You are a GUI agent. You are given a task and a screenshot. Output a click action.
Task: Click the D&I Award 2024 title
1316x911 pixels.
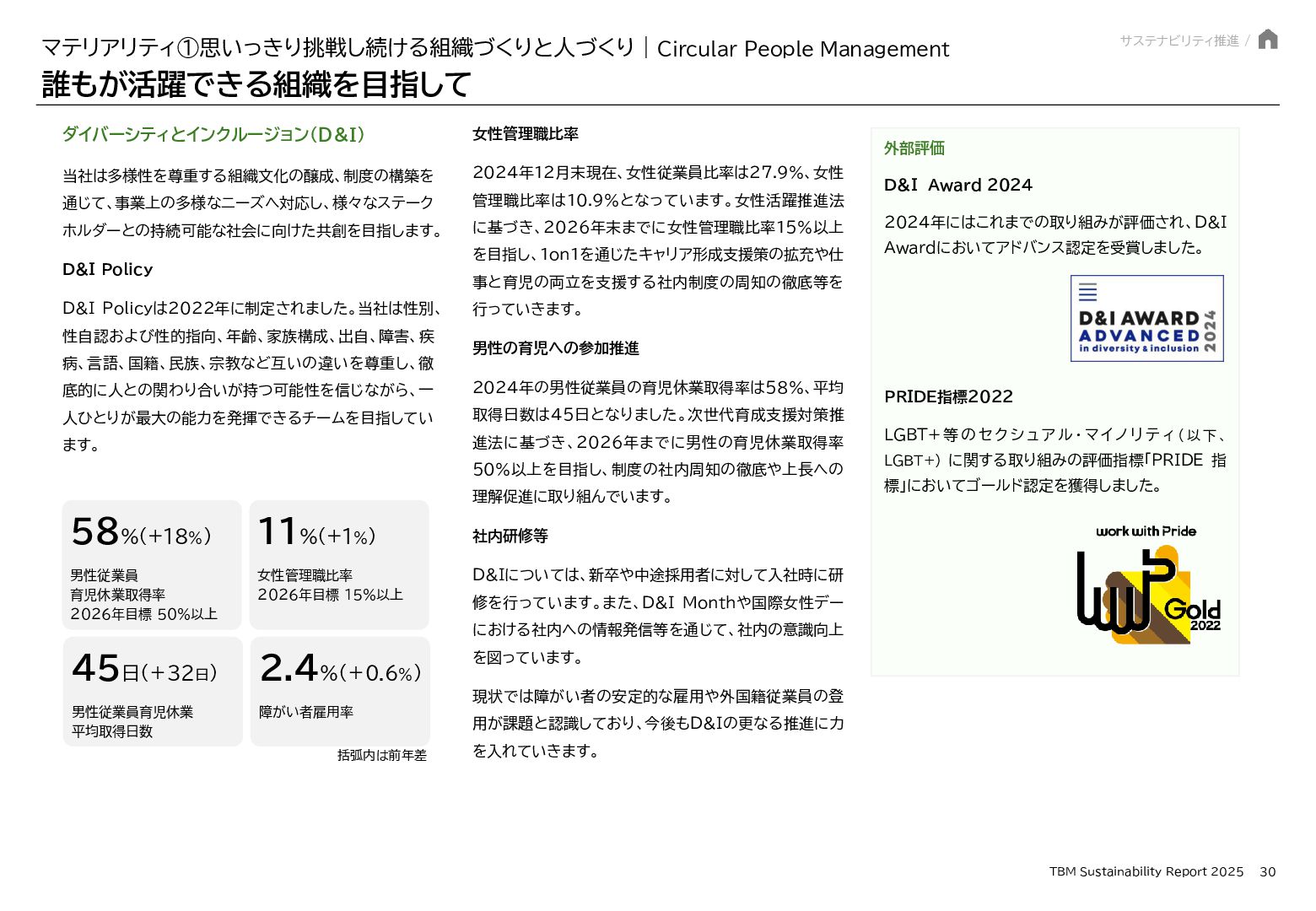point(958,185)
